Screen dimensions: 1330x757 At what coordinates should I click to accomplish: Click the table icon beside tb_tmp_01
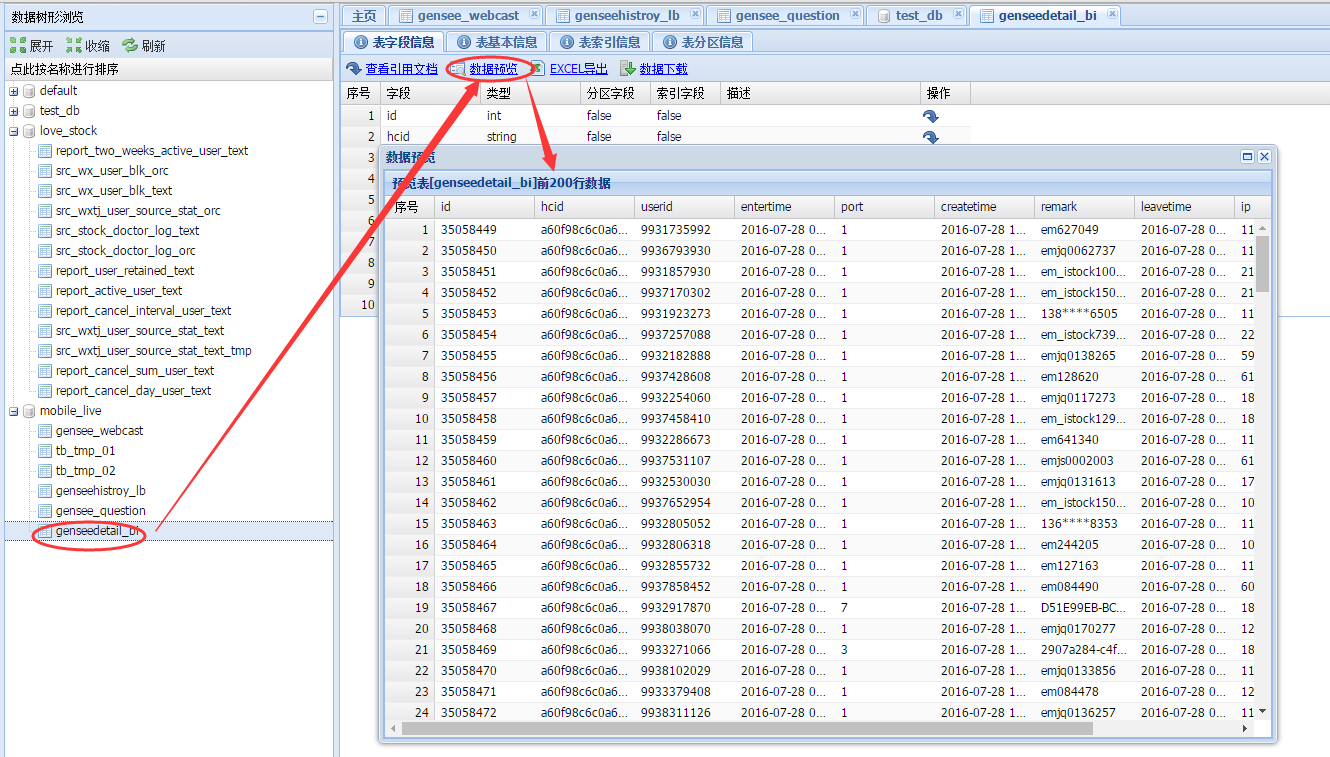45,451
